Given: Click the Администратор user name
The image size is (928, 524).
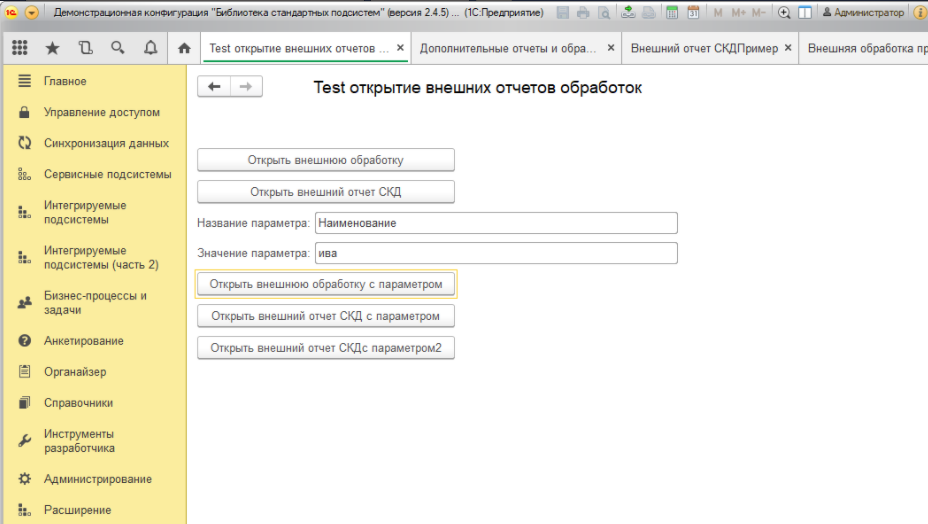Looking at the screenshot, I should point(863,12).
